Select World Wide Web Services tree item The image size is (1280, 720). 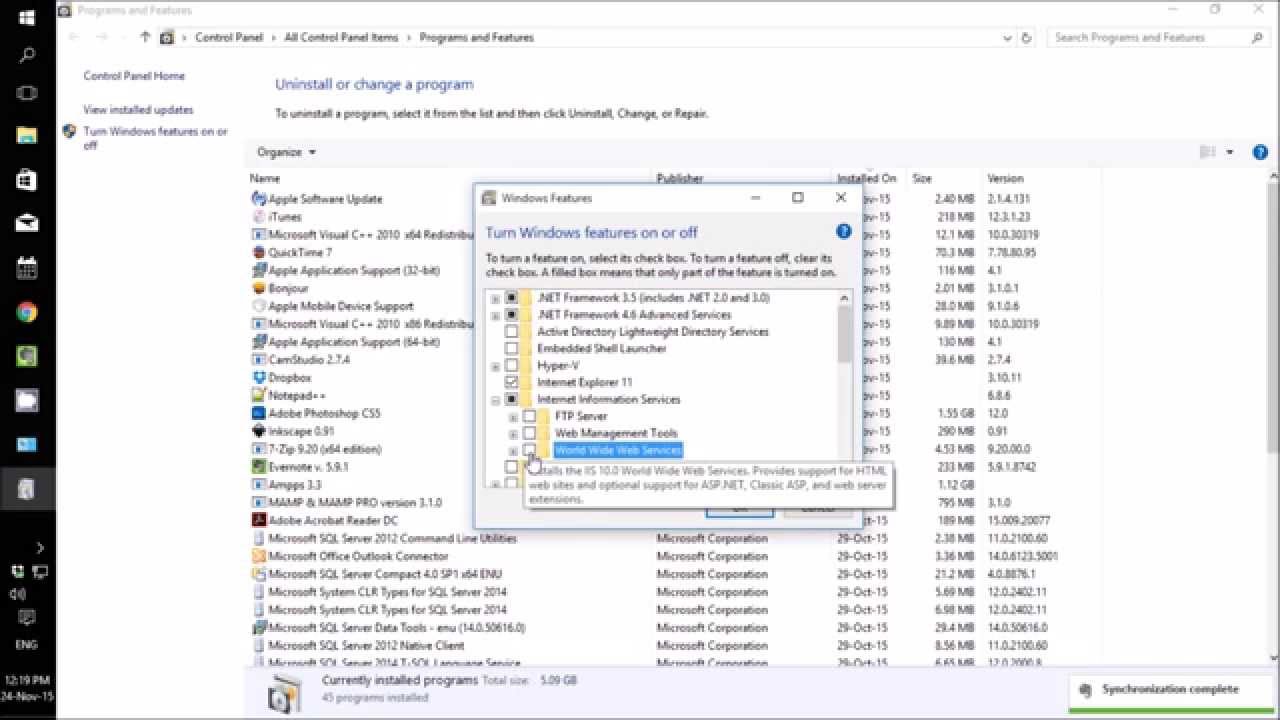click(618, 451)
